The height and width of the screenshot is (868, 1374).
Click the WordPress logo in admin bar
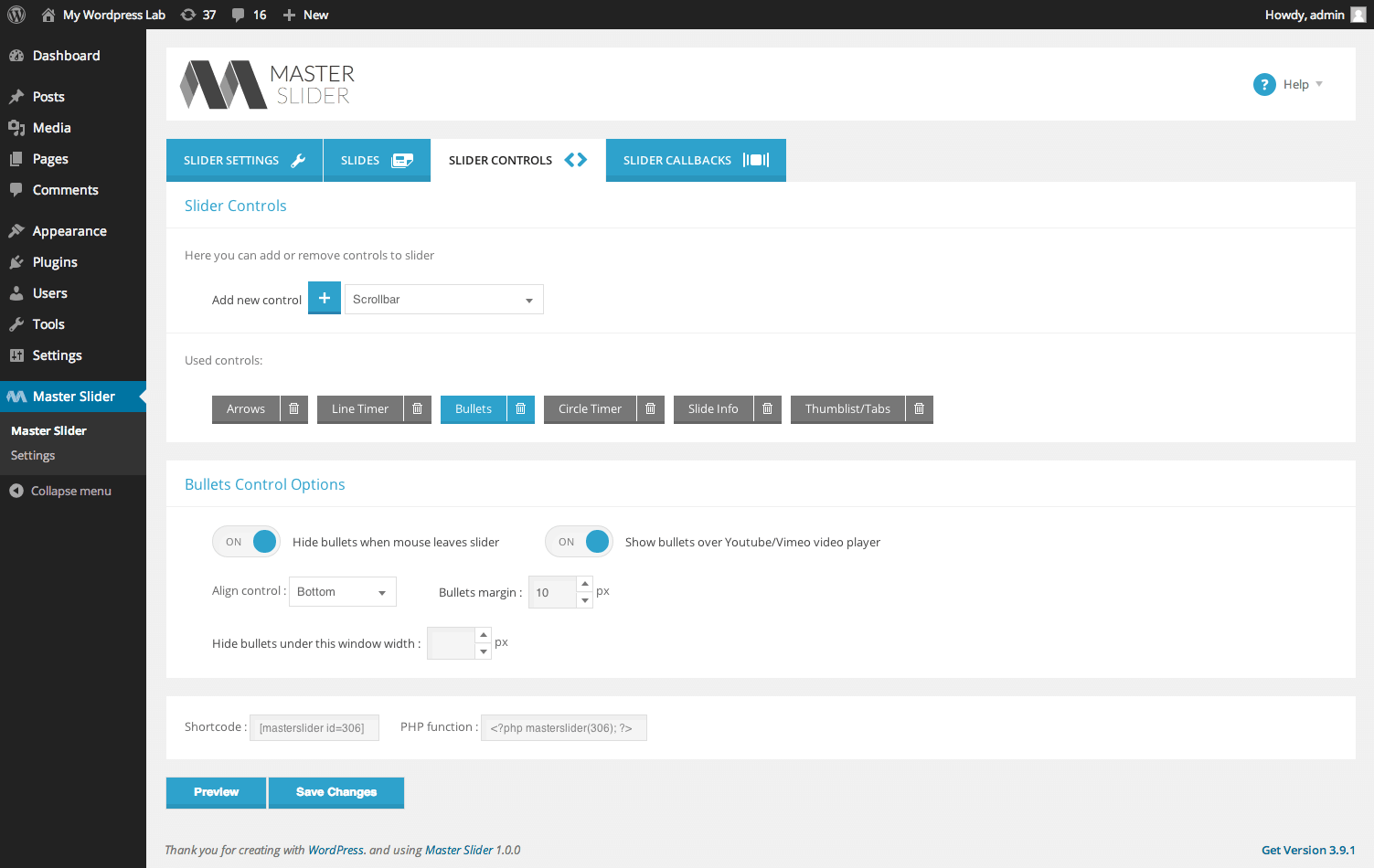click(16, 15)
